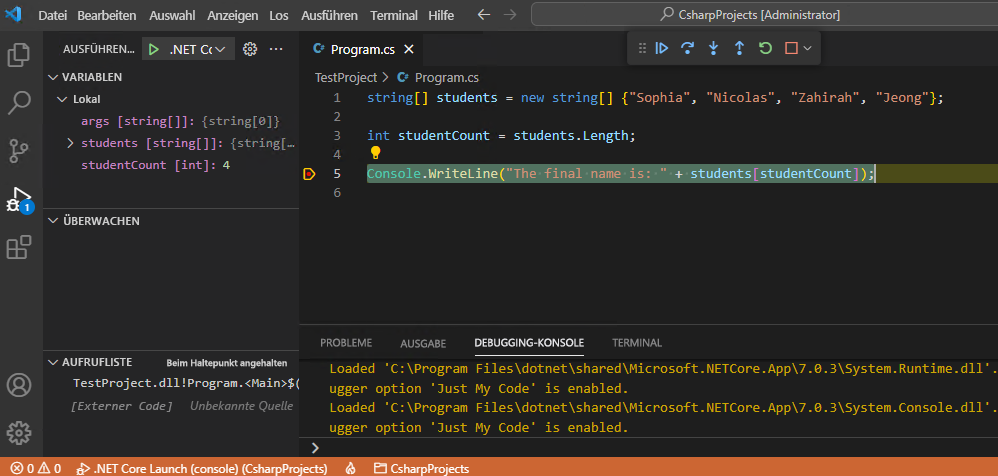This screenshot has width=998, height=476.
Task: Open the Source Control view
Action: (18, 150)
